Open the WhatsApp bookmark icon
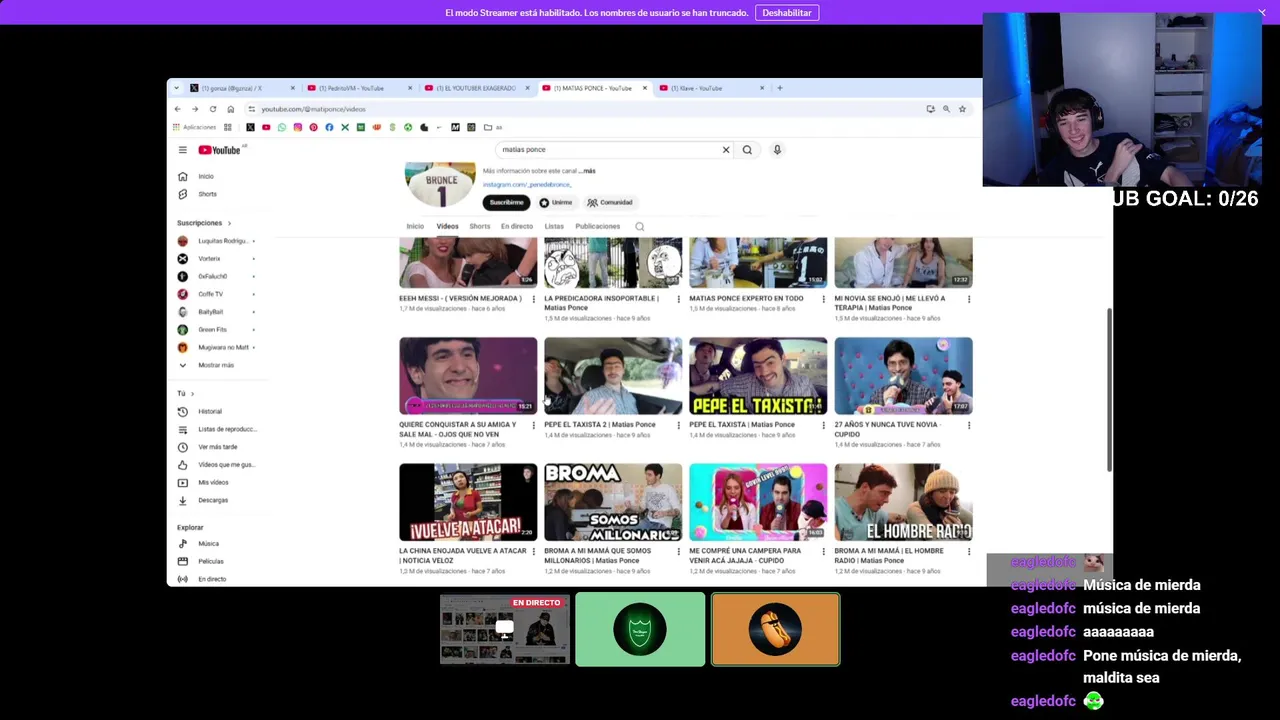The width and height of the screenshot is (1280, 720). [x=282, y=127]
